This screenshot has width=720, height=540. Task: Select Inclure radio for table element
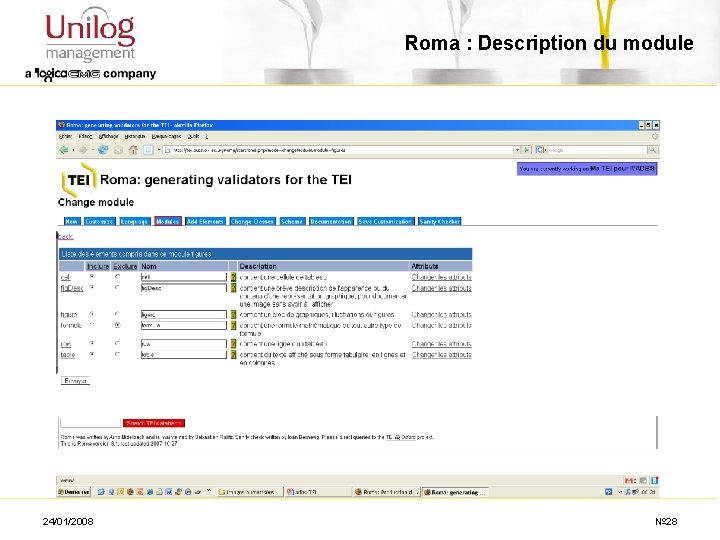tap(92, 354)
